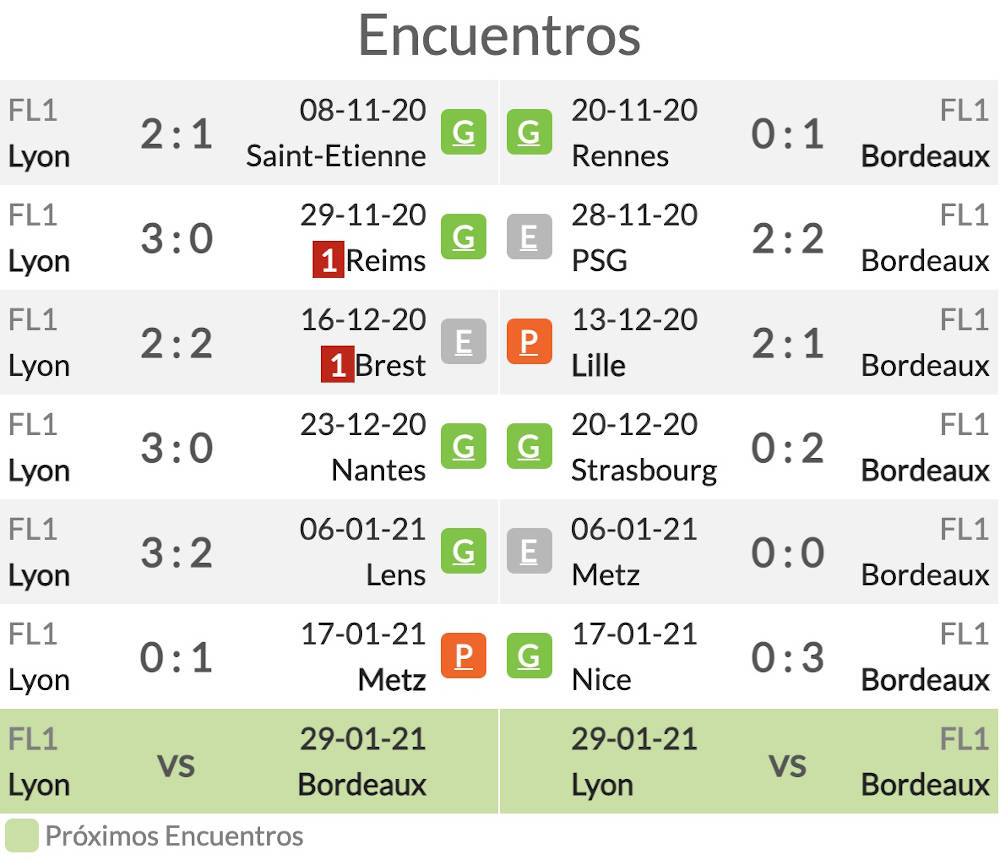Image resolution: width=1000 pixels, height=860 pixels.
Task: Open the gray E badge for PSG match
Action: tap(529, 237)
